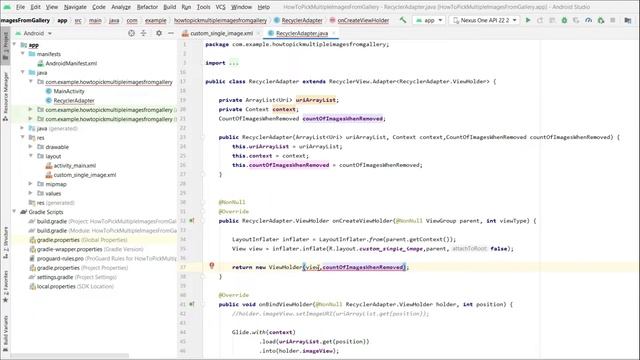Collapse the layout folder node
This screenshot has height=360, width=640.
31,156
